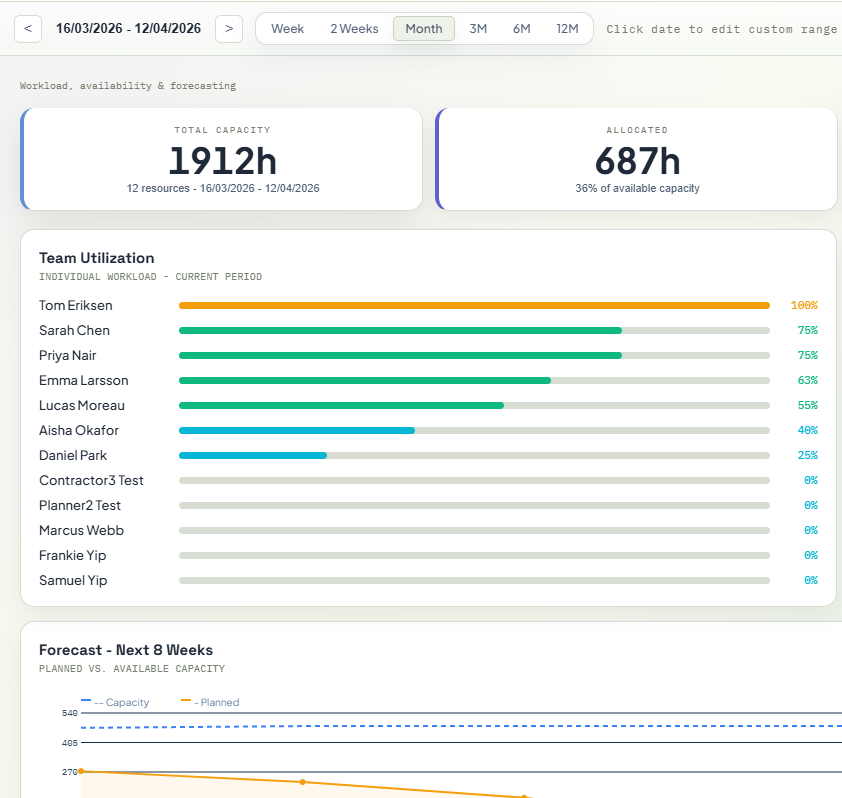
Task: Click the Forecast - Next 8 Weeks heading
Action: (x=128, y=650)
